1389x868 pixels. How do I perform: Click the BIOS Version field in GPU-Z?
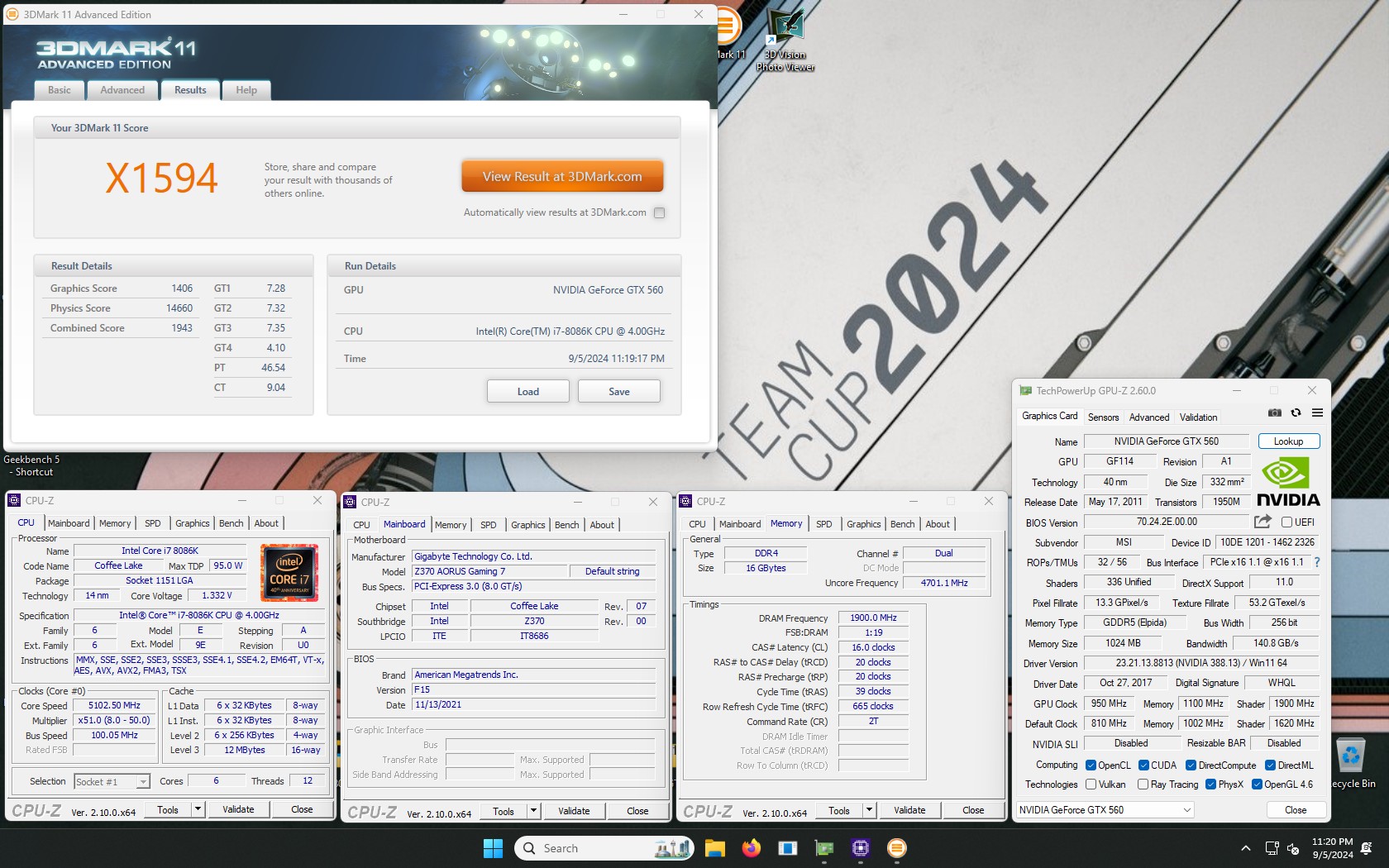click(1166, 522)
